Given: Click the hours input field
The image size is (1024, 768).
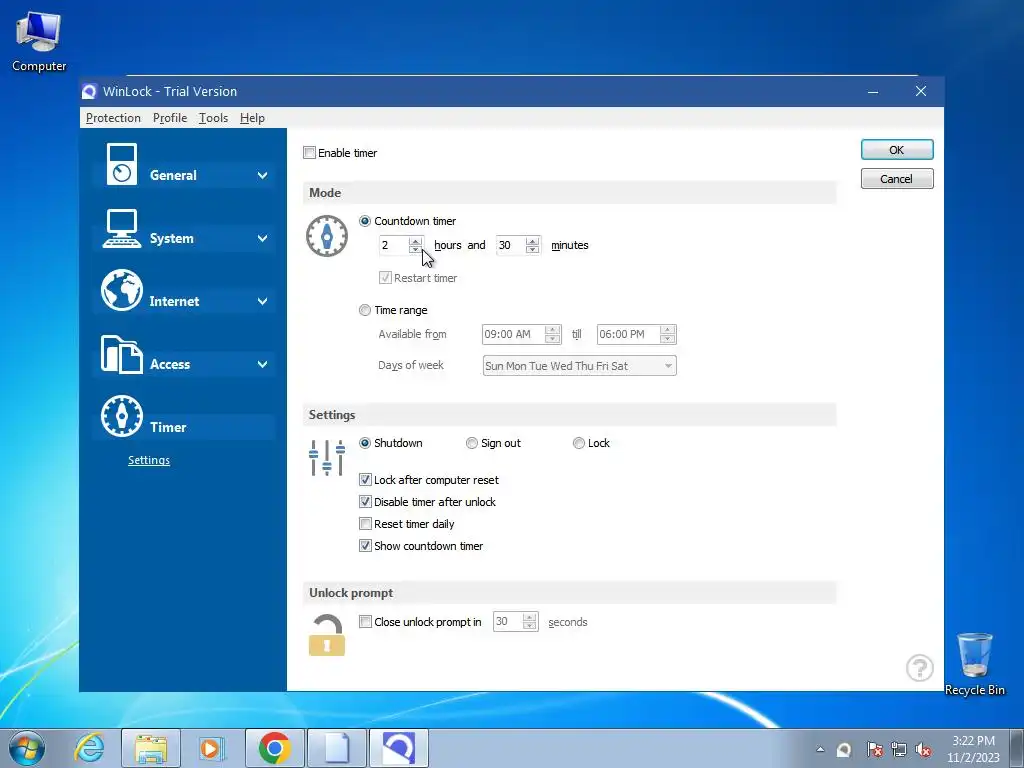Looking at the screenshot, I should point(394,246).
